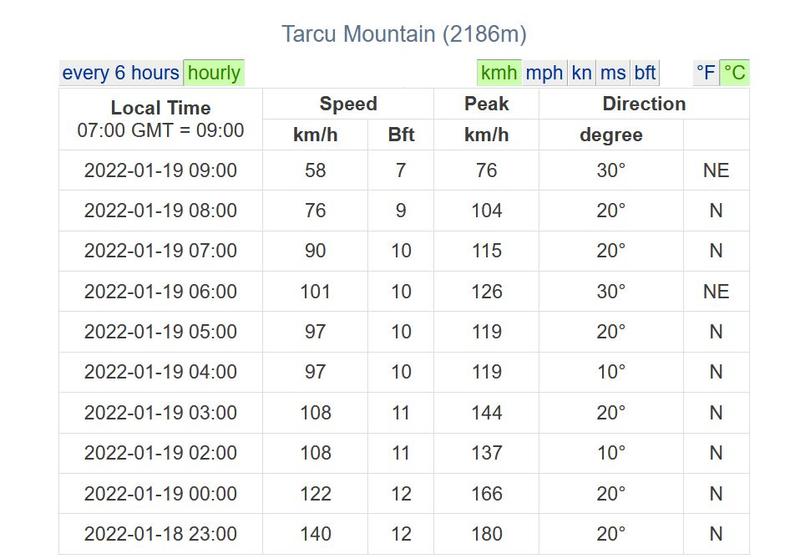800x559 pixels.
Task: Set wind speed unit to kmh
Action: coord(499,73)
